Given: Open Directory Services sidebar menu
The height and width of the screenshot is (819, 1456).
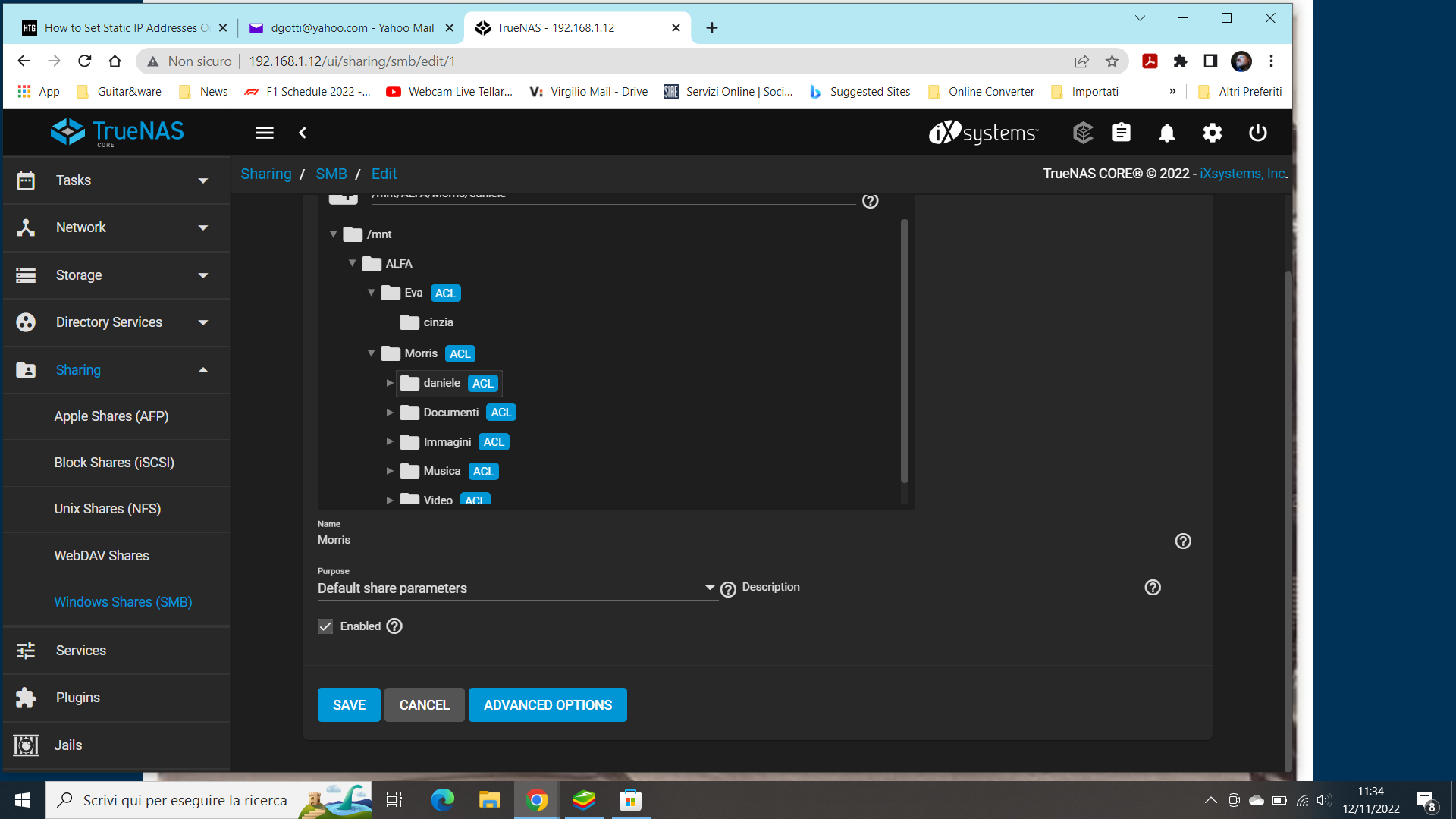Looking at the screenshot, I should click(116, 322).
